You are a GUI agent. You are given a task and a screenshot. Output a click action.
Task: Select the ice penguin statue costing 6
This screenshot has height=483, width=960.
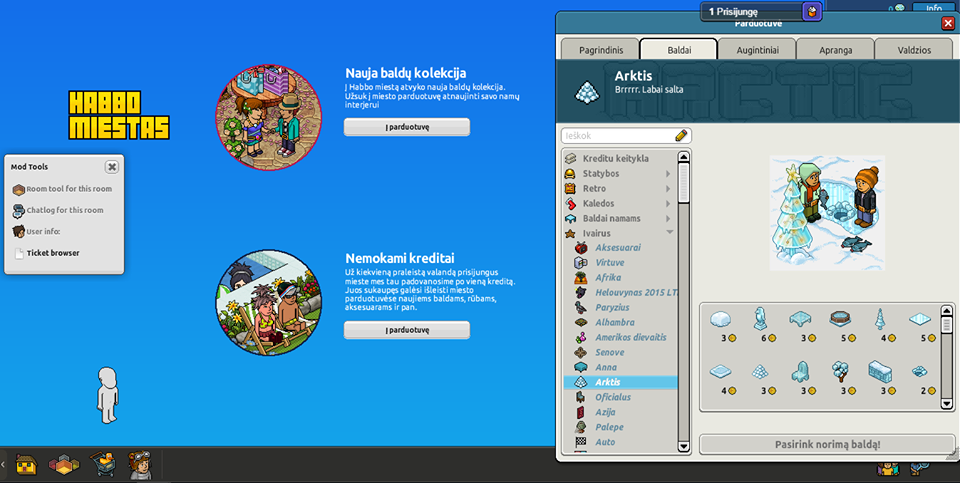pos(759,318)
